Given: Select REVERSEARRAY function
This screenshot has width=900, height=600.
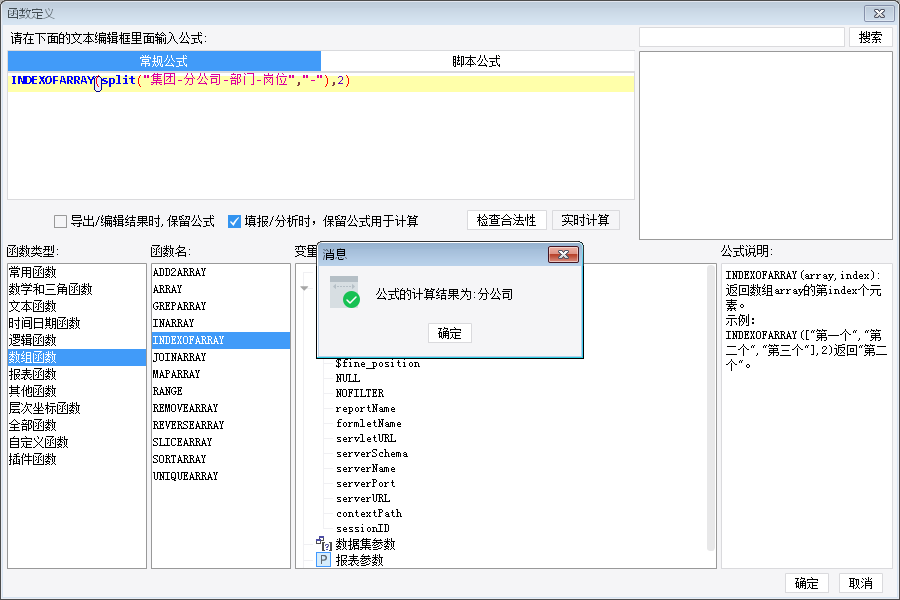Looking at the screenshot, I should tap(221, 425).
